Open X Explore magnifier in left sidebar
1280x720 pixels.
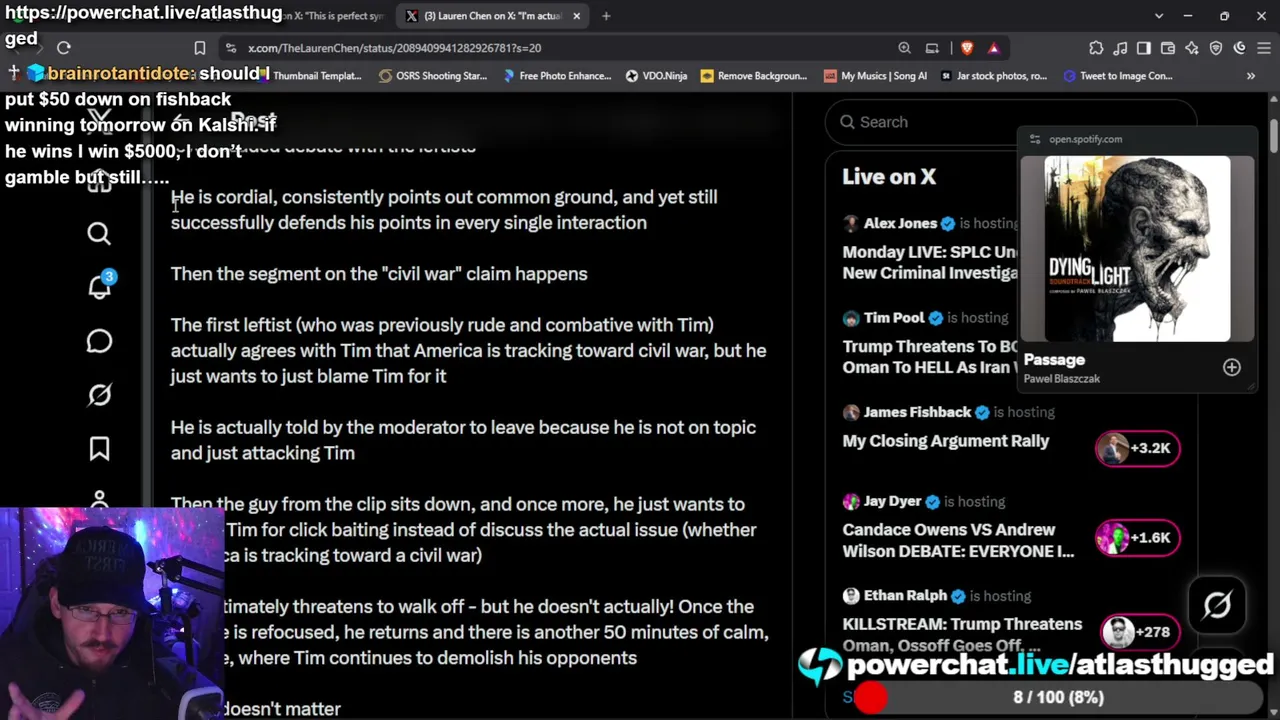99,233
